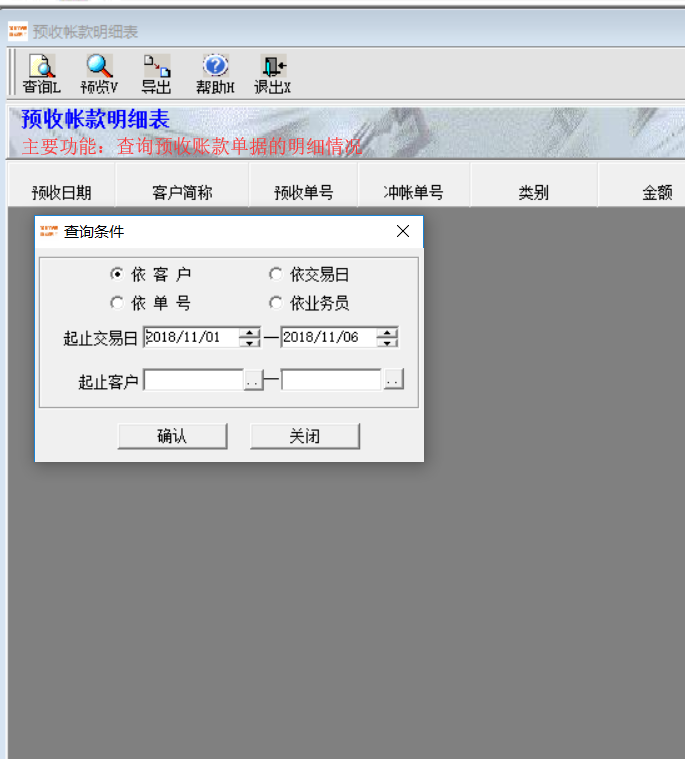The height and width of the screenshot is (759, 685).
Task: Click the end date field 2018/11/06
Action: coord(329,337)
